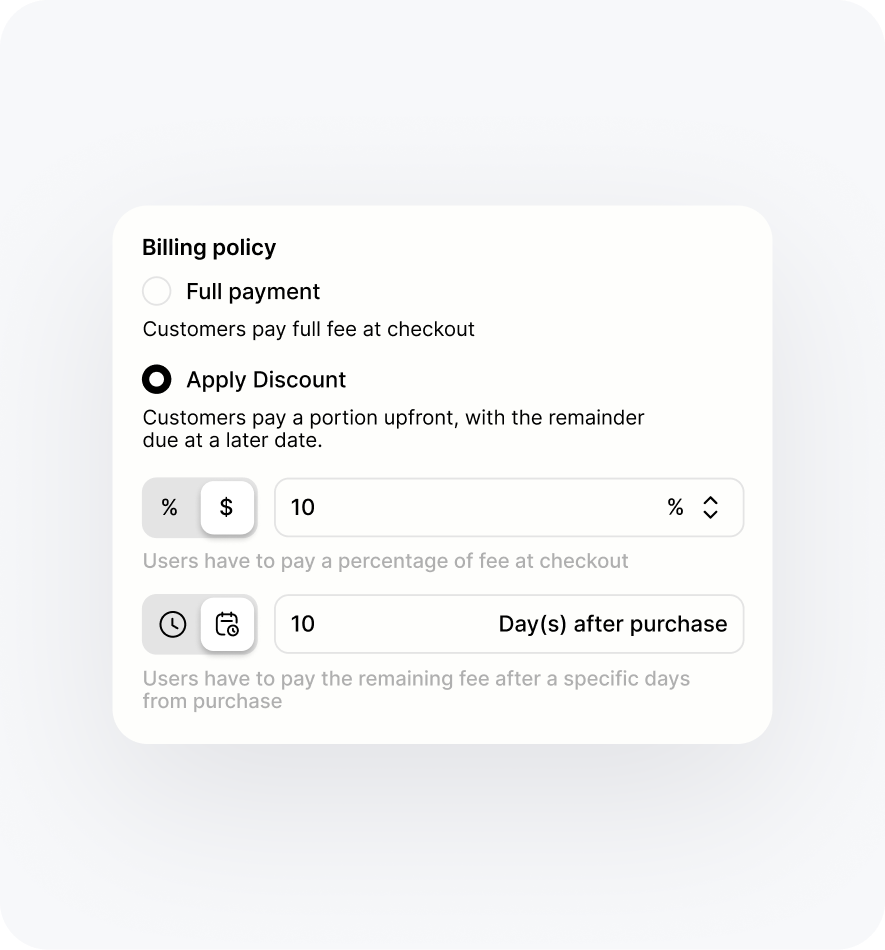Select the percent unit segment
This screenshot has width=885, height=950.
(x=170, y=508)
